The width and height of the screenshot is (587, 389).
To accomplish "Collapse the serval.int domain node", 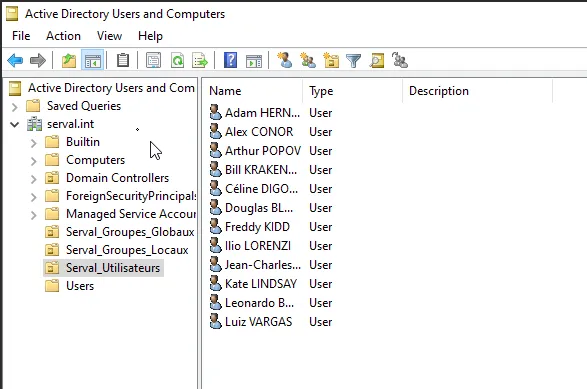I will (x=15, y=124).
